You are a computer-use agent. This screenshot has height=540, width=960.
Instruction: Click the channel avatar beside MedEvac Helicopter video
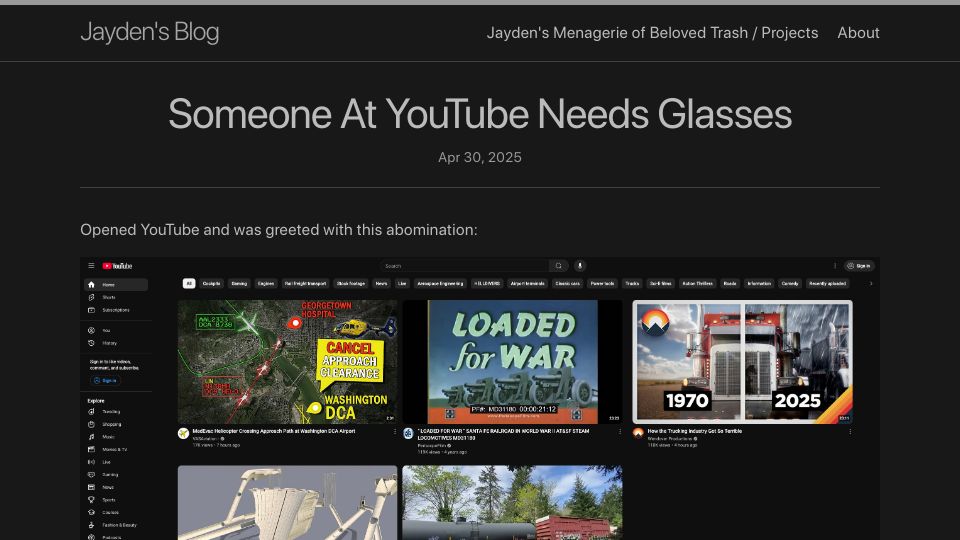(x=183, y=433)
